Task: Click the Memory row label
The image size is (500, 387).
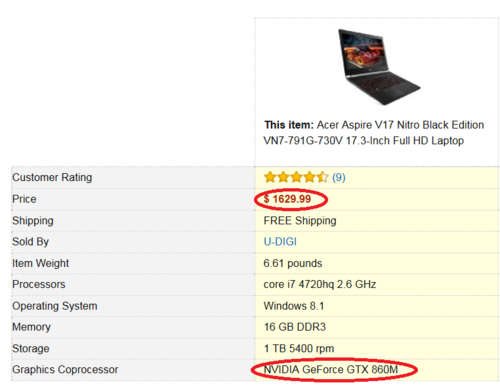Action: pos(31,327)
